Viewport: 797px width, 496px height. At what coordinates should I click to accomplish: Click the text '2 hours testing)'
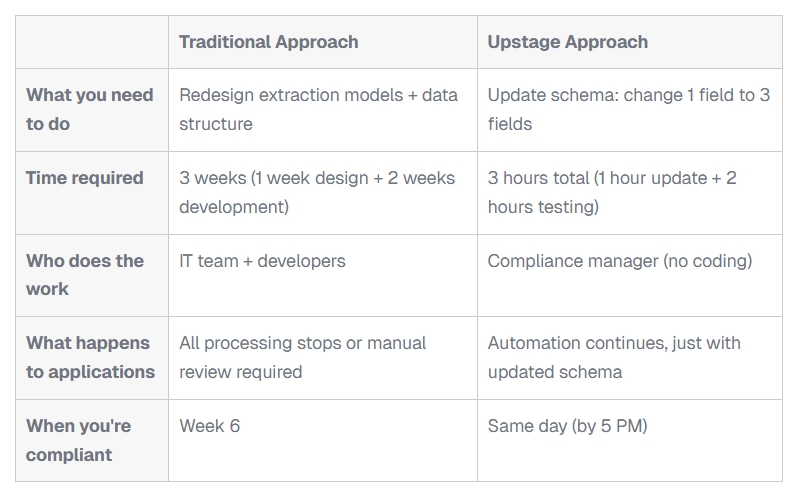543,207
